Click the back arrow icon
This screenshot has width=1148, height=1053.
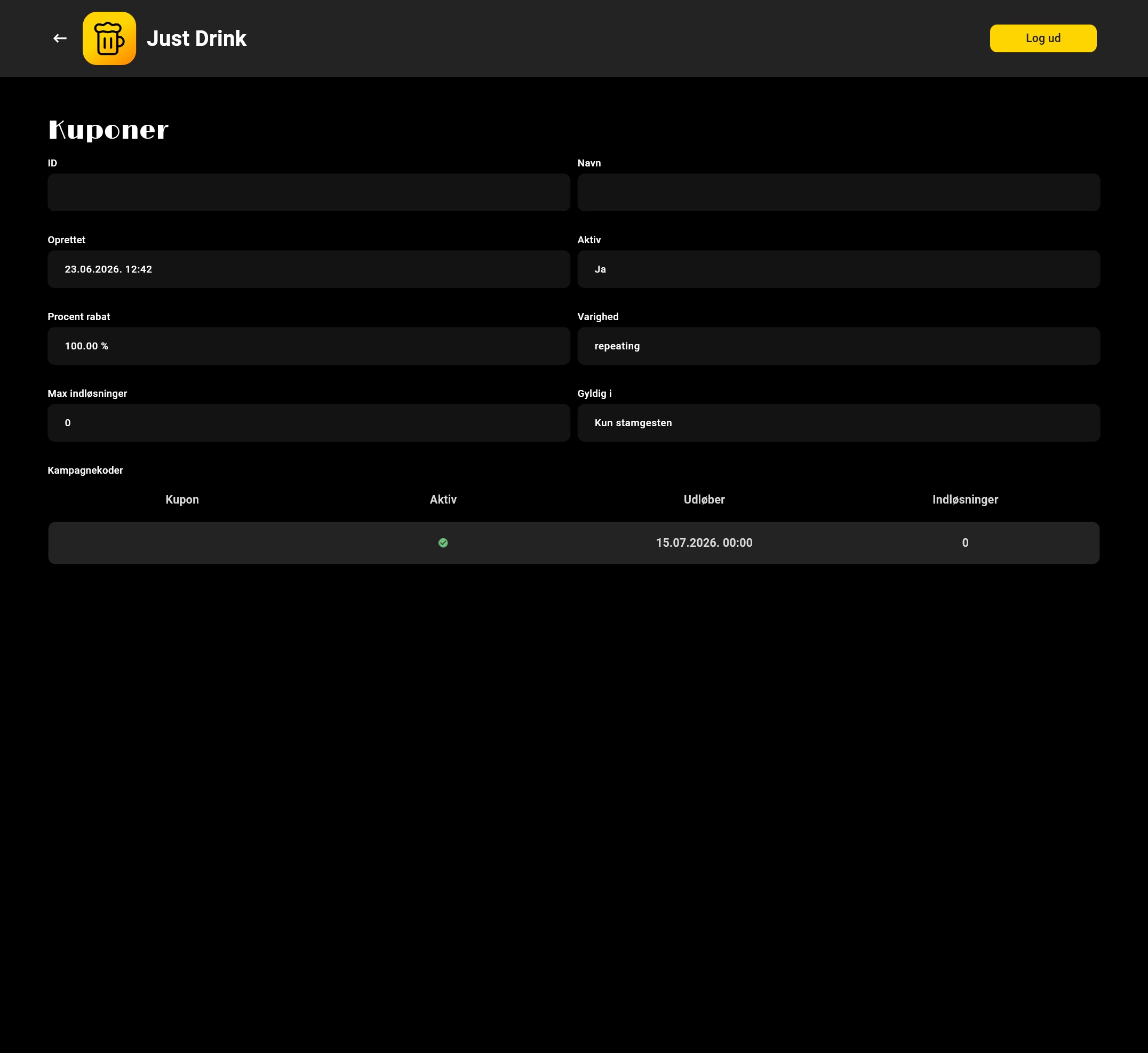tap(60, 38)
